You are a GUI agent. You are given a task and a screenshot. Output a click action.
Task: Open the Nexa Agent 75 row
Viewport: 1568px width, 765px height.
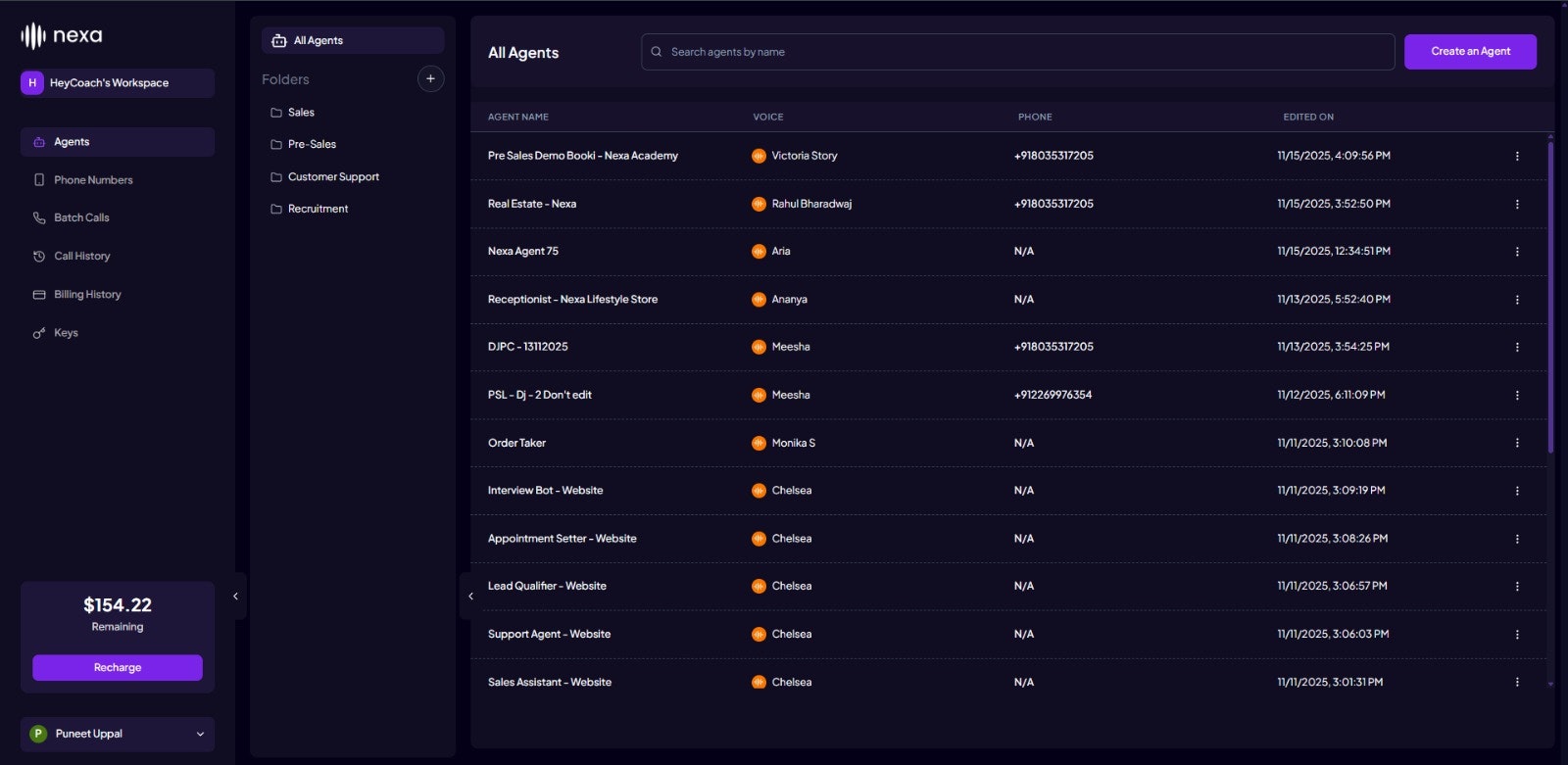coord(1009,252)
